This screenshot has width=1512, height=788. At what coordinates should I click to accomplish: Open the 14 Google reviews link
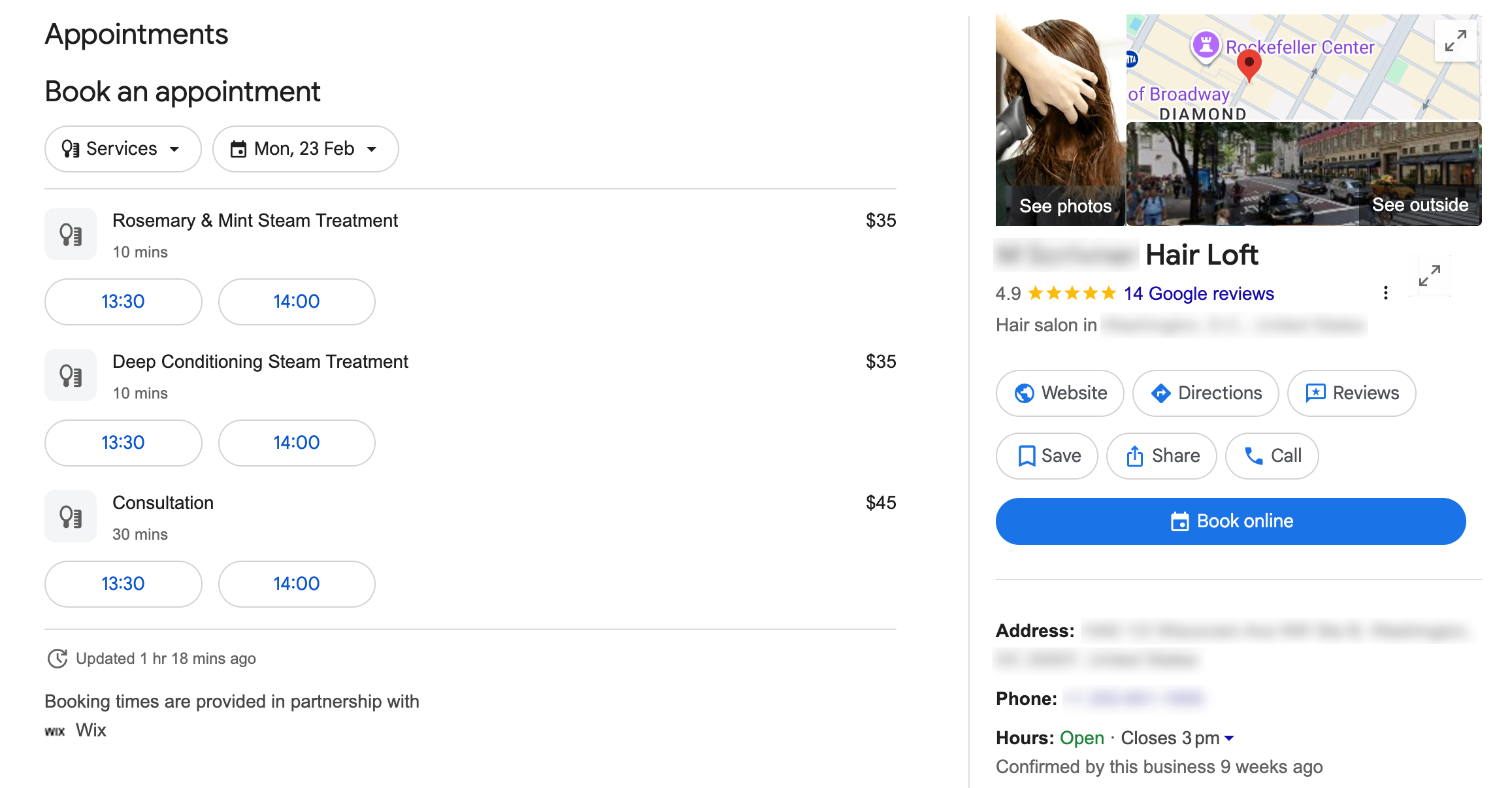1198,293
